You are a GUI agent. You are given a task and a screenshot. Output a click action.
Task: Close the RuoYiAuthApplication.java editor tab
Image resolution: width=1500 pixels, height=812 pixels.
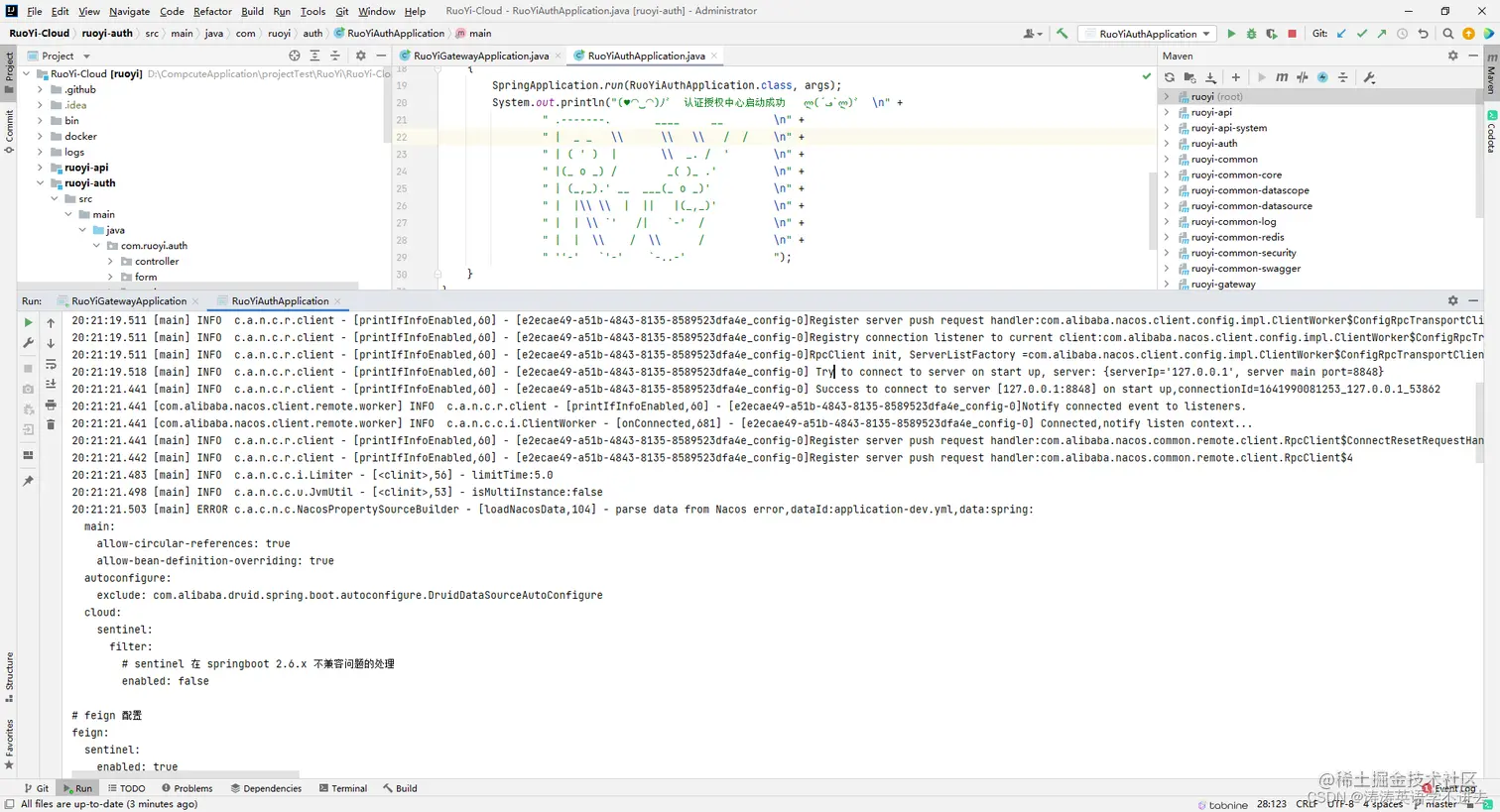(715, 57)
